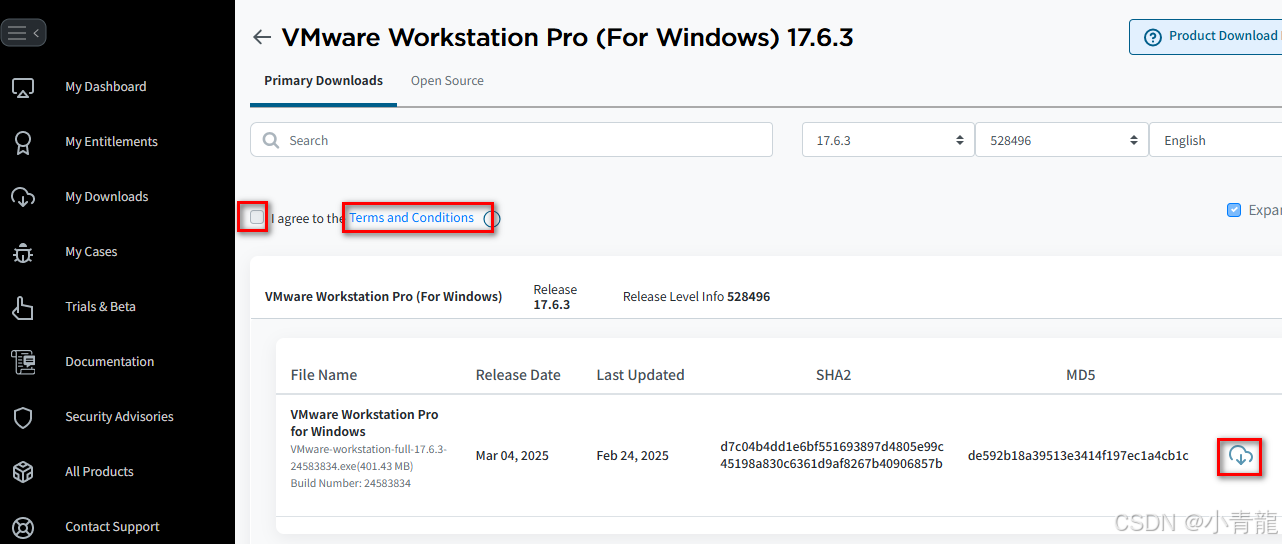Click the Feb 24, 2025 last updated date
The image size is (1282, 544).
[x=633, y=456]
